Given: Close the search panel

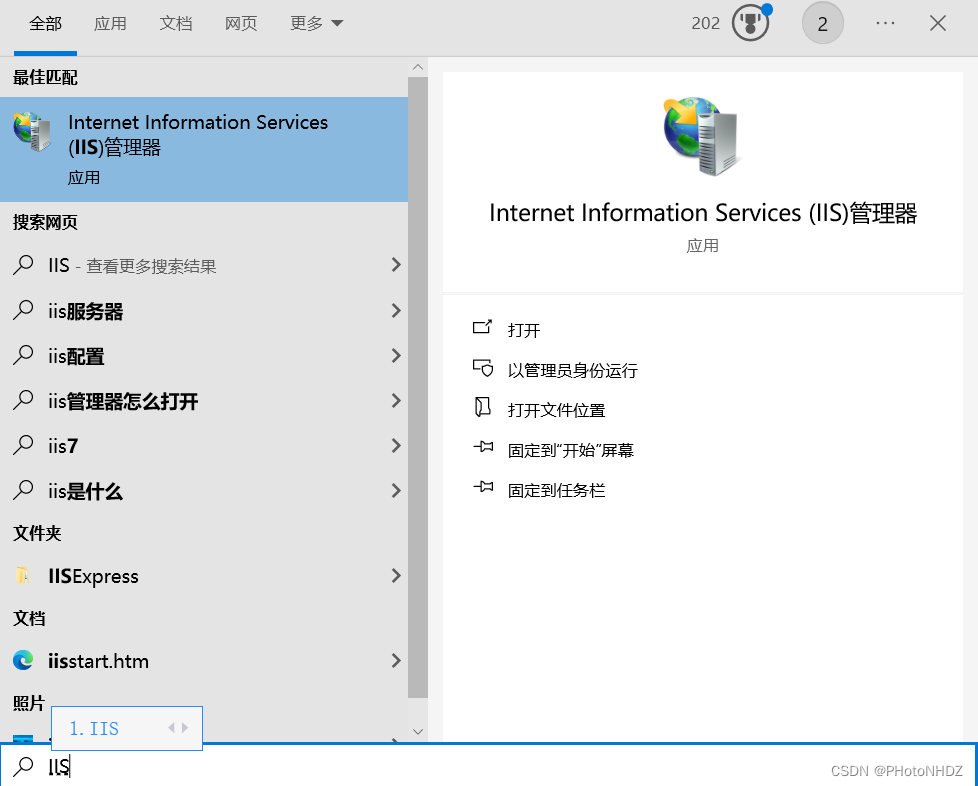Looking at the screenshot, I should [x=937, y=23].
